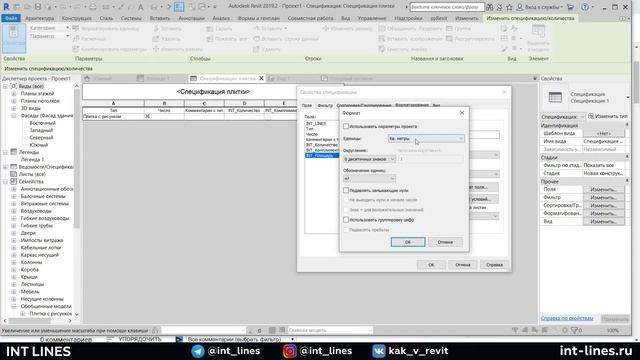The width and height of the screenshot is (640, 360).
Task: Close the Format dialog with X
Action: (x=462, y=113)
